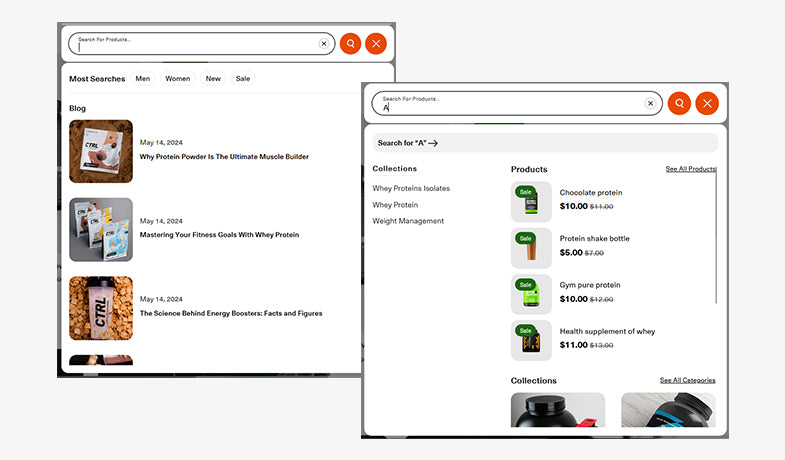Click the Search for "A" arrow bar
The width and height of the screenshot is (785, 460).
(545, 143)
